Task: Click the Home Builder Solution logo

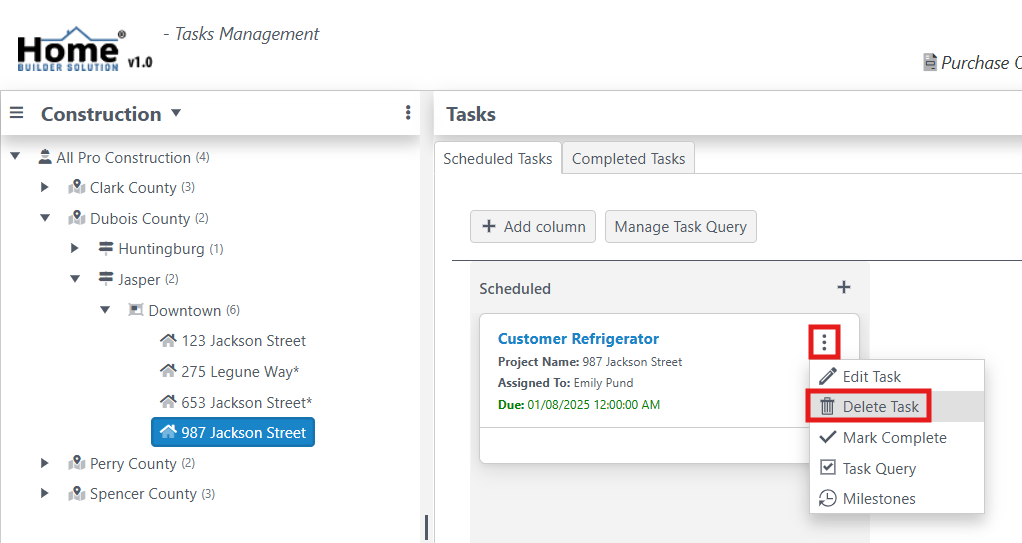Action: pyautogui.click(x=71, y=51)
